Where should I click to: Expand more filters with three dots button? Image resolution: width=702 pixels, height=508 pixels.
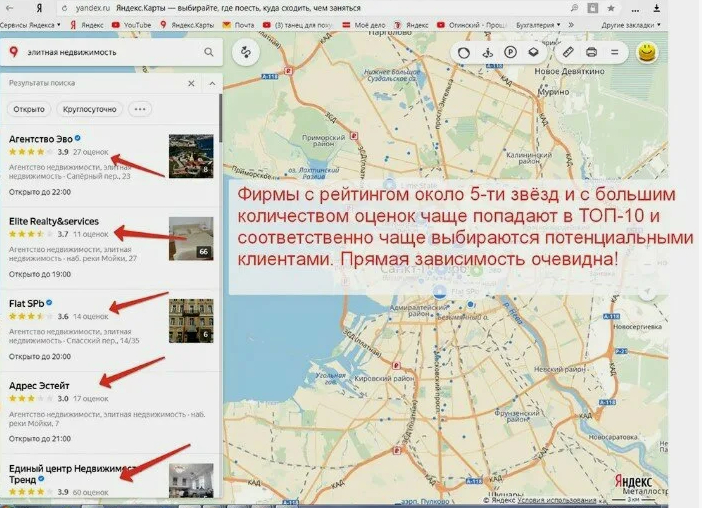coord(139,109)
